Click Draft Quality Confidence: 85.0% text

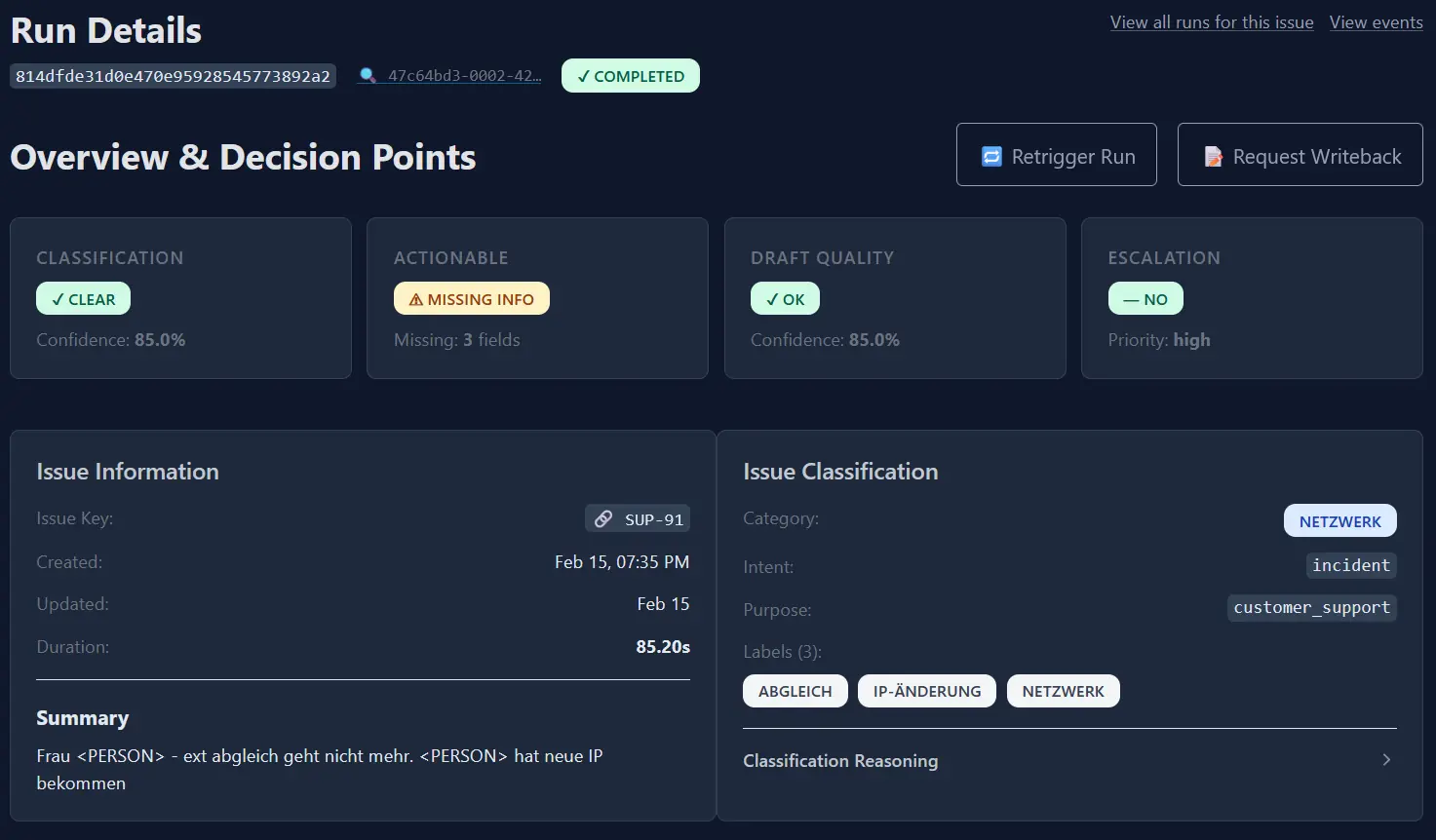click(x=825, y=340)
